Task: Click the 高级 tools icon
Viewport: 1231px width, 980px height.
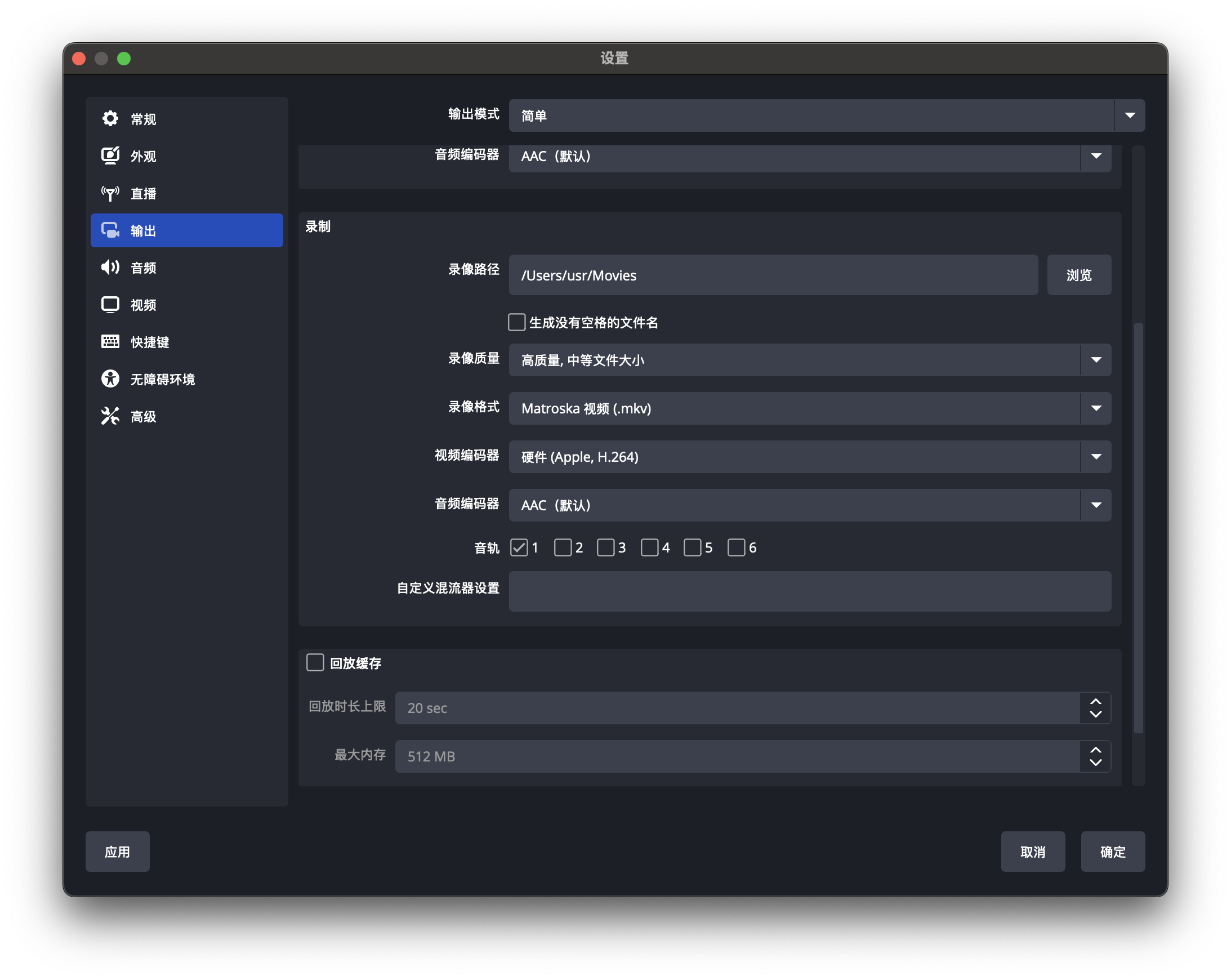Action: tap(110, 416)
